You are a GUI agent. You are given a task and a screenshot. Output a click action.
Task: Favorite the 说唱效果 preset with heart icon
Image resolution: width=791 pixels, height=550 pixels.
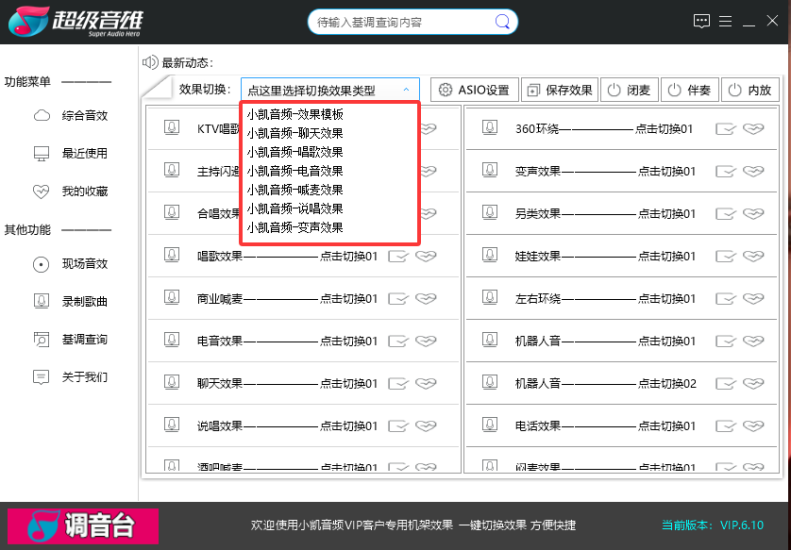pyautogui.click(x=426, y=426)
